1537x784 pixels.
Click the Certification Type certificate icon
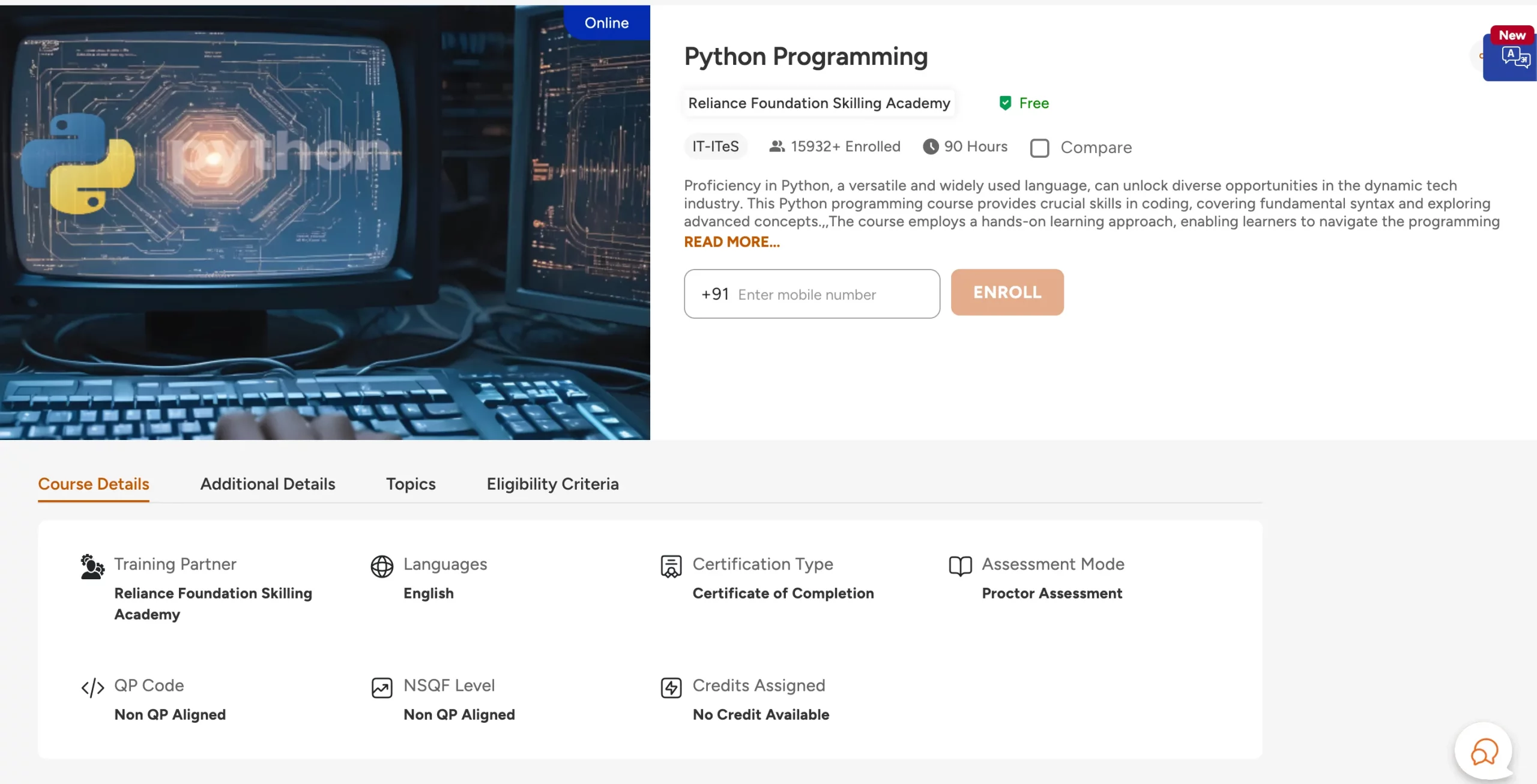click(x=671, y=566)
